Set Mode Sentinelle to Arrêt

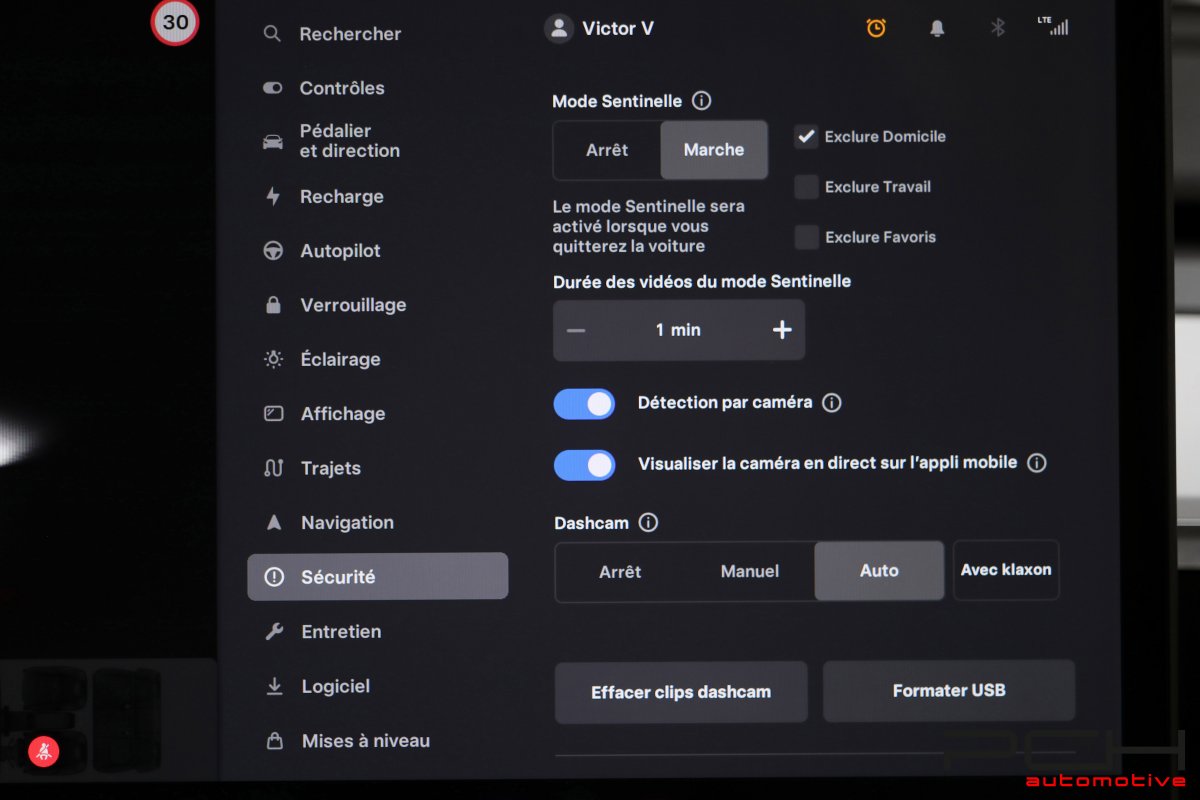tap(607, 150)
